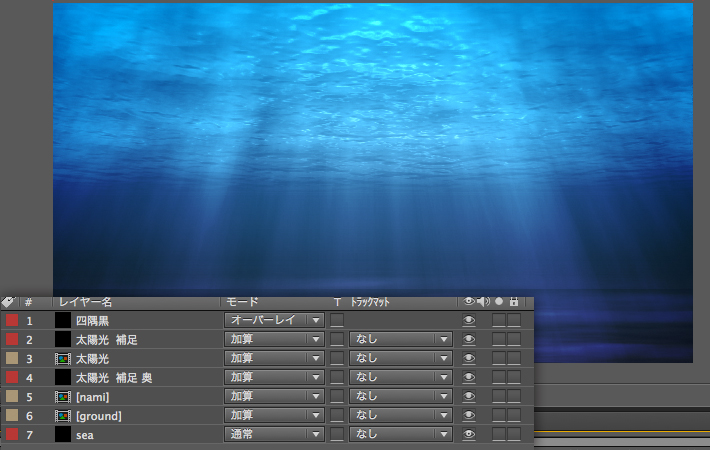Click the label tag icon in the column header
Viewport: 710px width, 450px height.
pyautogui.click(x=8, y=301)
